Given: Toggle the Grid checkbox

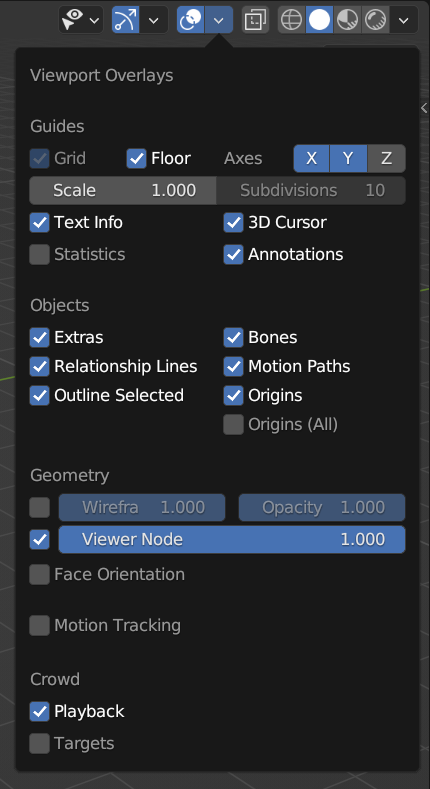Looking at the screenshot, I should point(39,159).
